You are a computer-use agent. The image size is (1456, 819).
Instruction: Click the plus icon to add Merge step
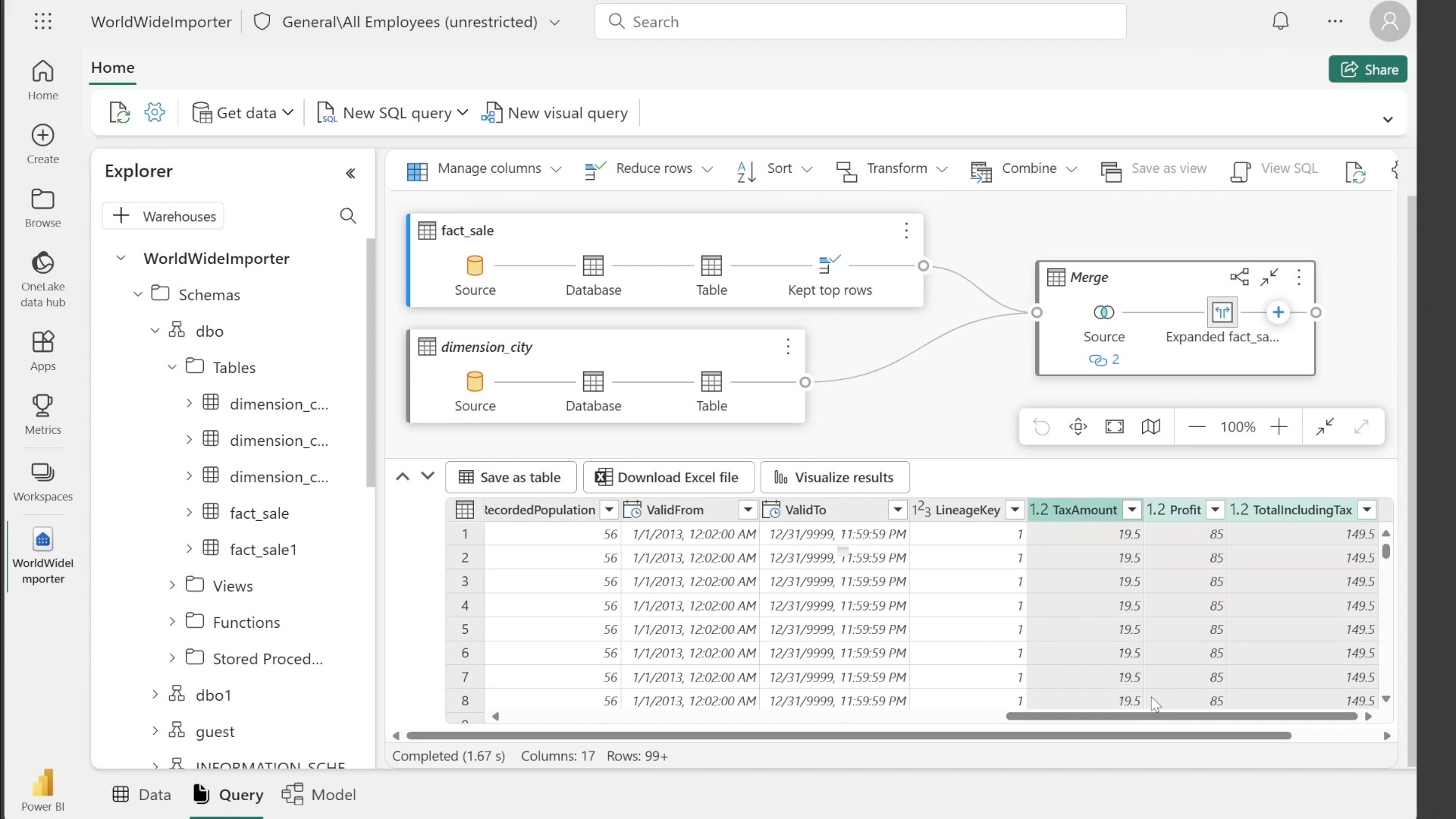point(1278,312)
